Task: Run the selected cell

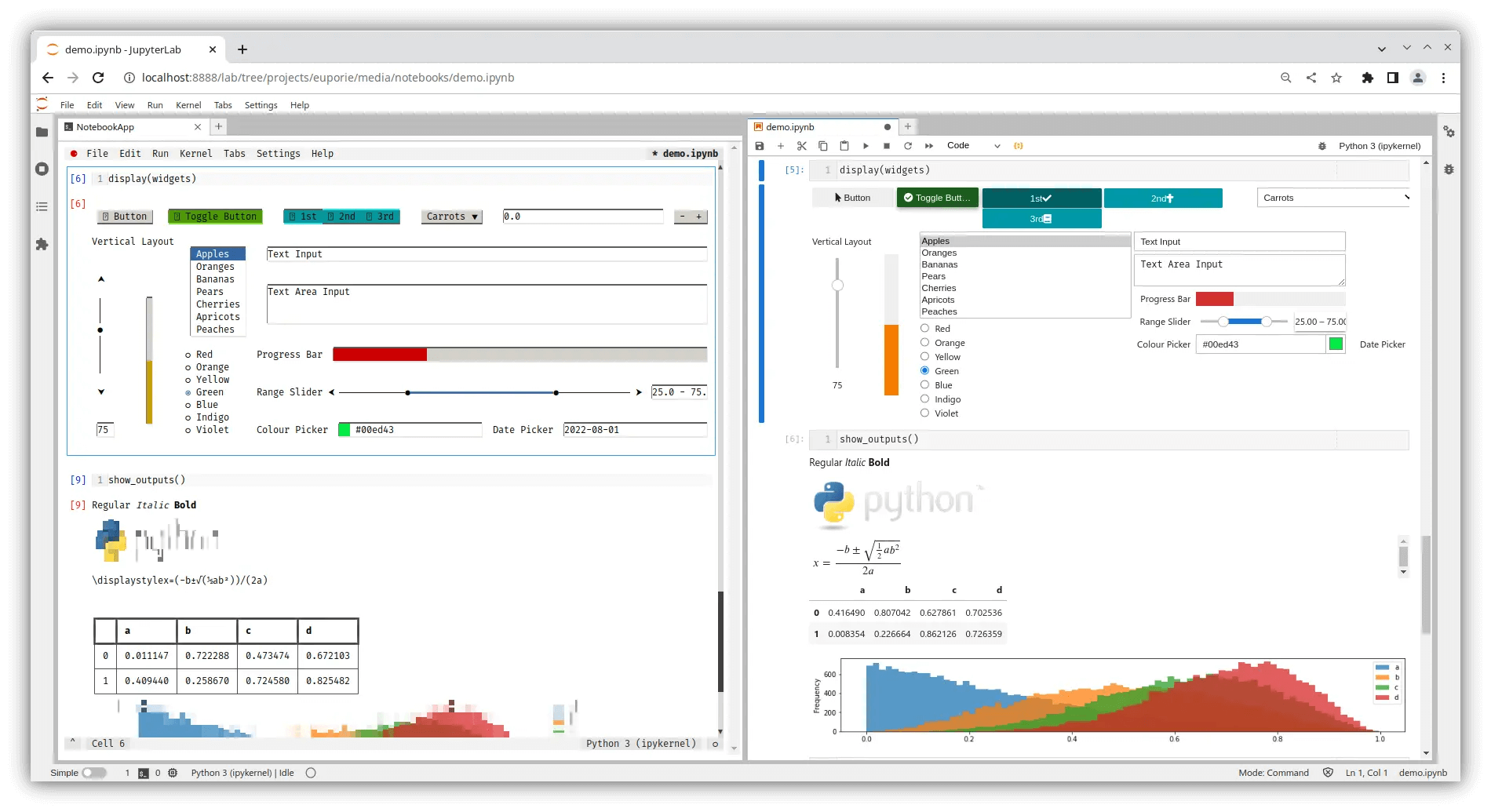Action: click(866, 146)
